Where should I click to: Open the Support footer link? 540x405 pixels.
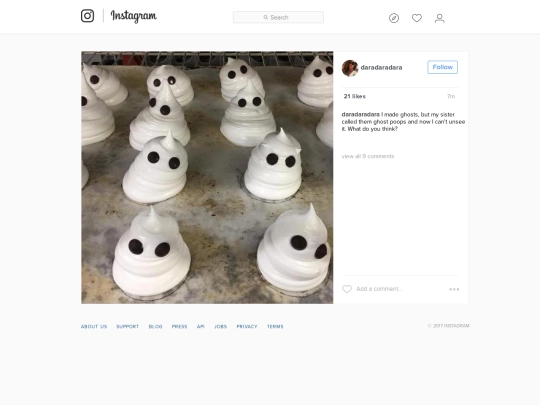tap(127, 326)
